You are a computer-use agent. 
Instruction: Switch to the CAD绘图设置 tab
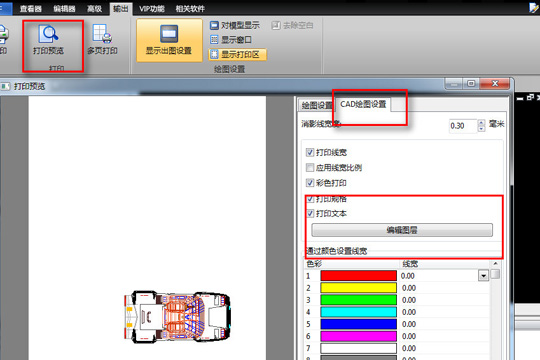[x=363, y=104]
